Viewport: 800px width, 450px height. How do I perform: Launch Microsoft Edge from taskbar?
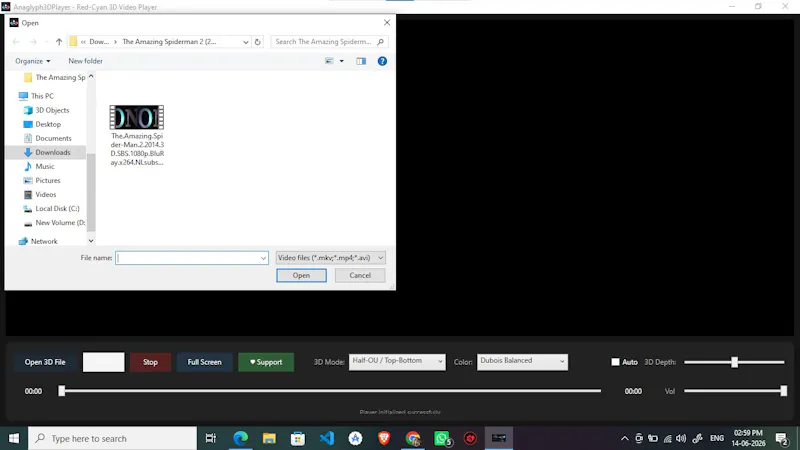tap(240, 438)
